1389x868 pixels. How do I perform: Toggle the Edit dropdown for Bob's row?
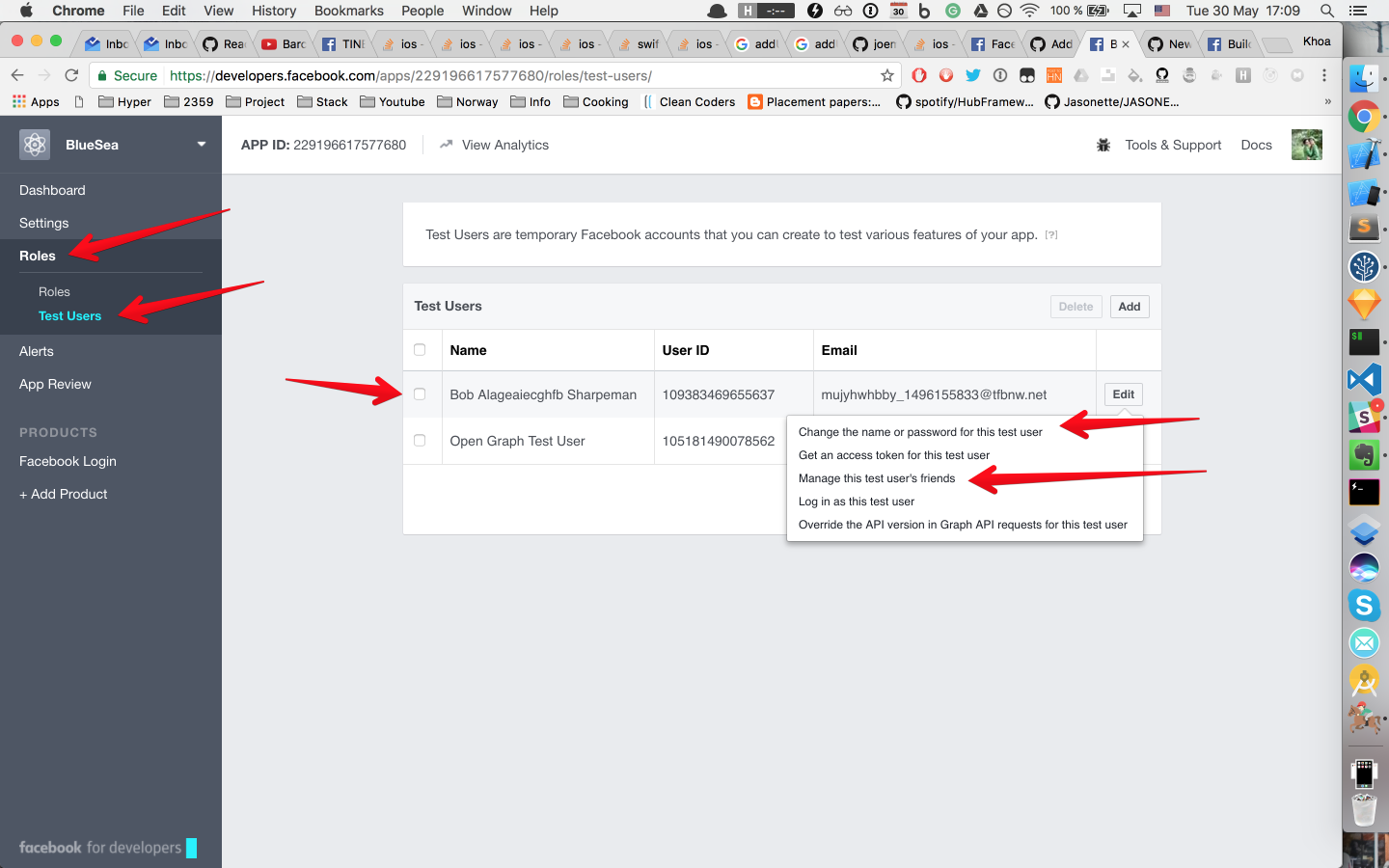[x=1124, y=394]
